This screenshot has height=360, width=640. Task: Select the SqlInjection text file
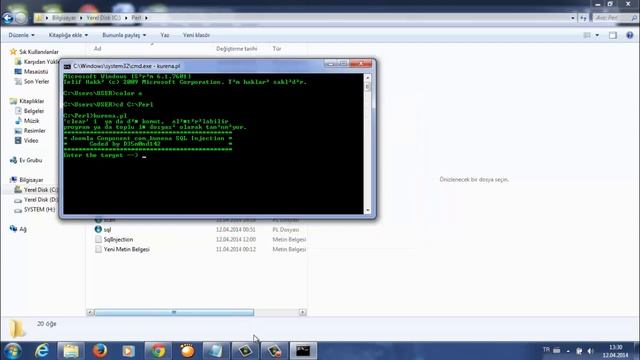point(118,240)
